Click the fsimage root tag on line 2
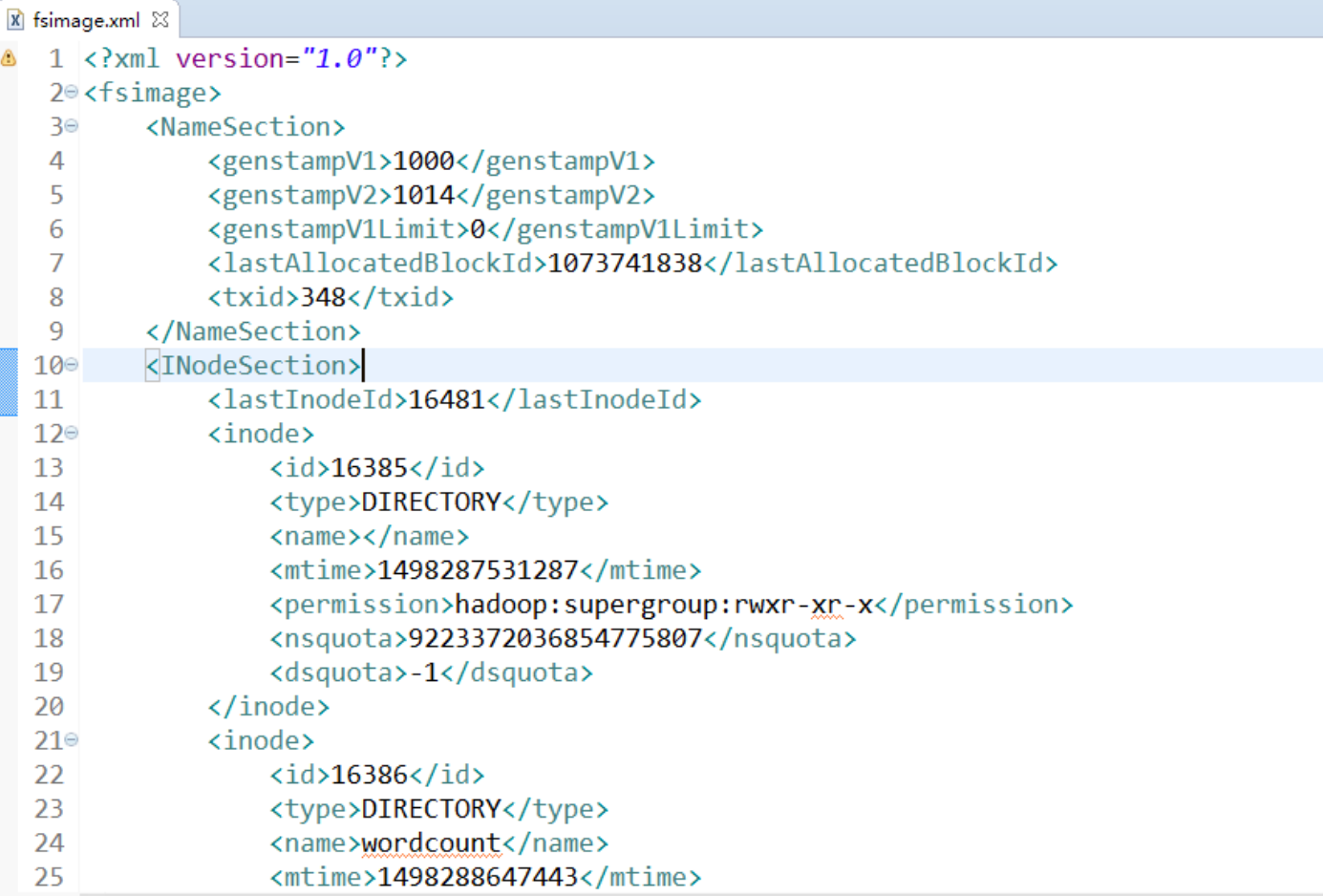Screen dimensions: 1323x896 153,93
